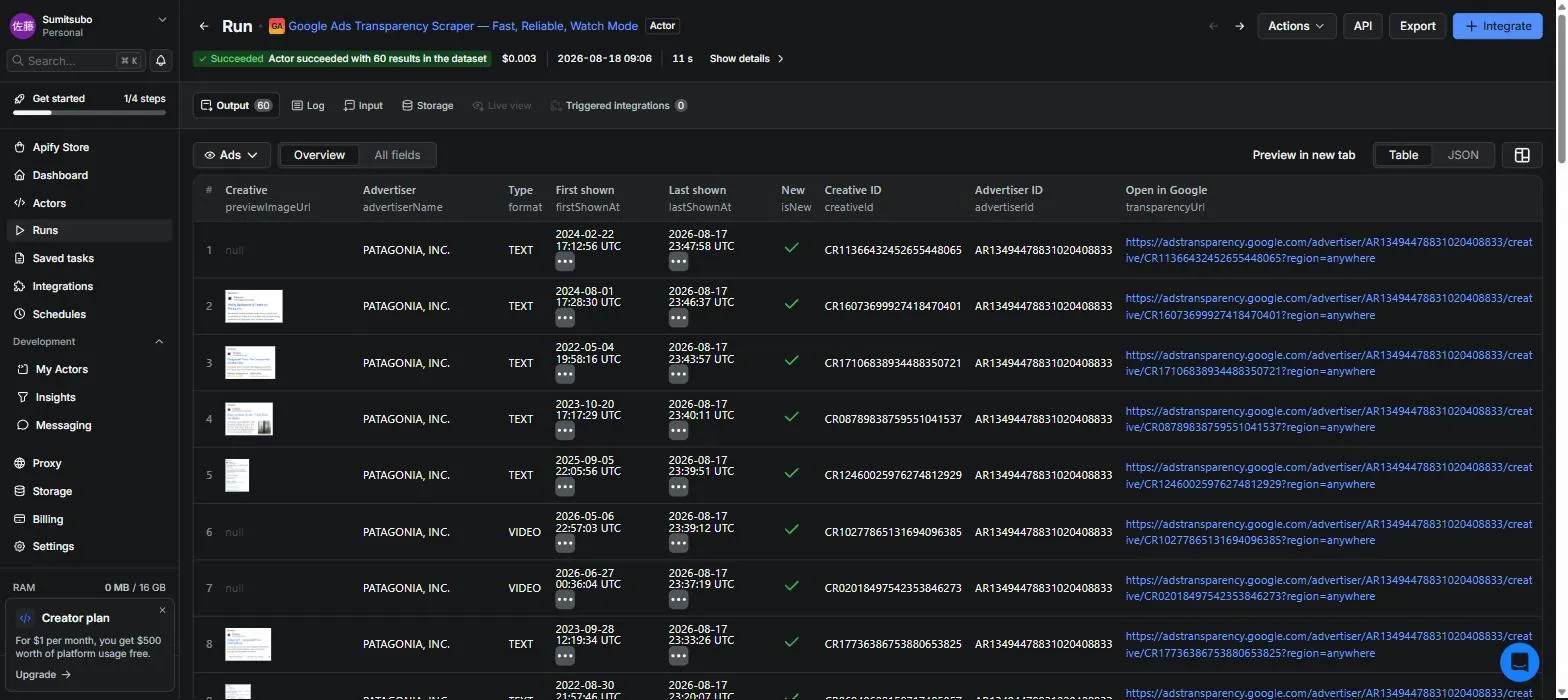The height and width of the screenshot is (700, 1568).
Task: Toggle the table layout columns icon
Action: 1522,155
